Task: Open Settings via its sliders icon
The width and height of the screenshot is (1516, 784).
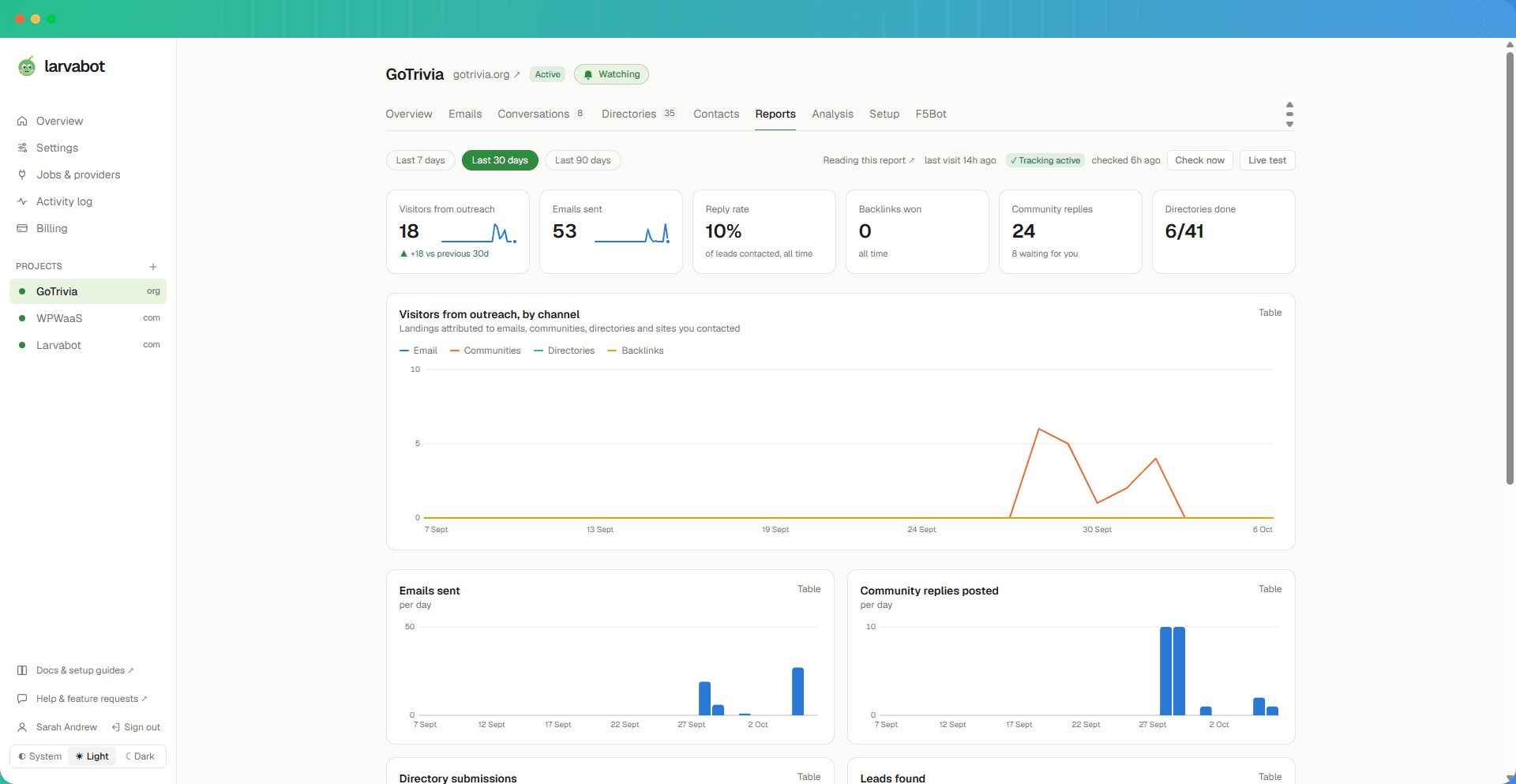Action: coord(22,148)
